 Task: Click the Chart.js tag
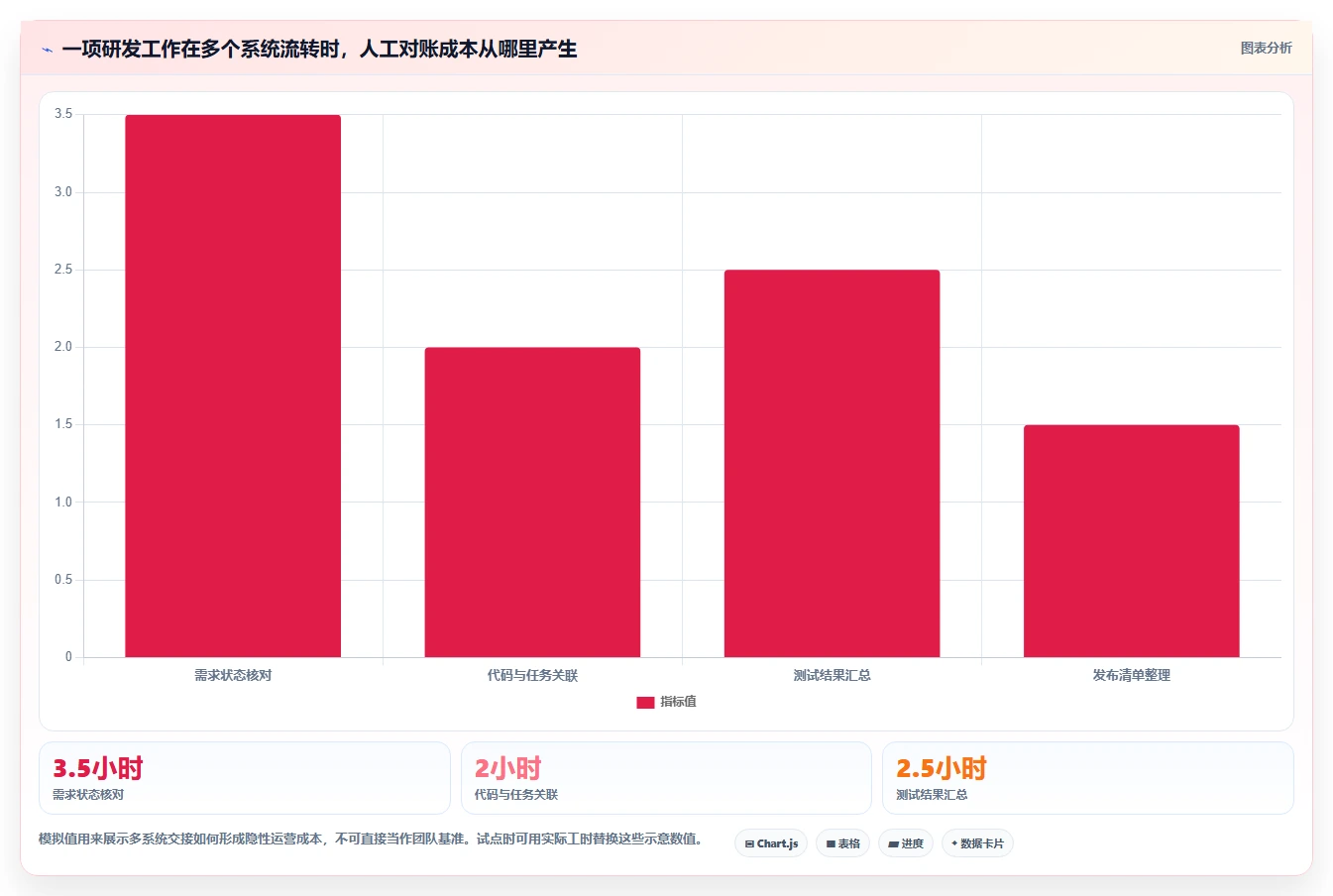(x=771, y=843)
